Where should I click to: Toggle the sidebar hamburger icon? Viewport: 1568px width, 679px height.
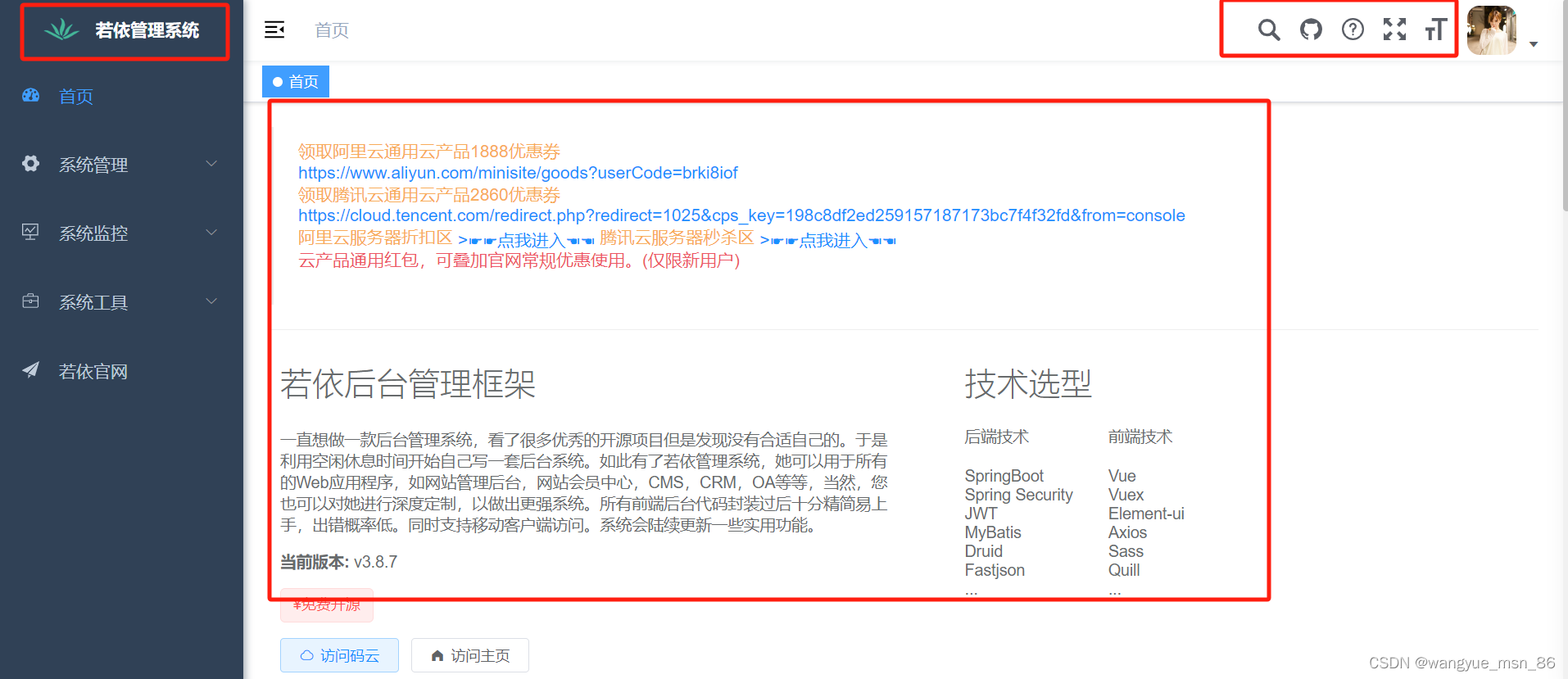coord(274,30)
